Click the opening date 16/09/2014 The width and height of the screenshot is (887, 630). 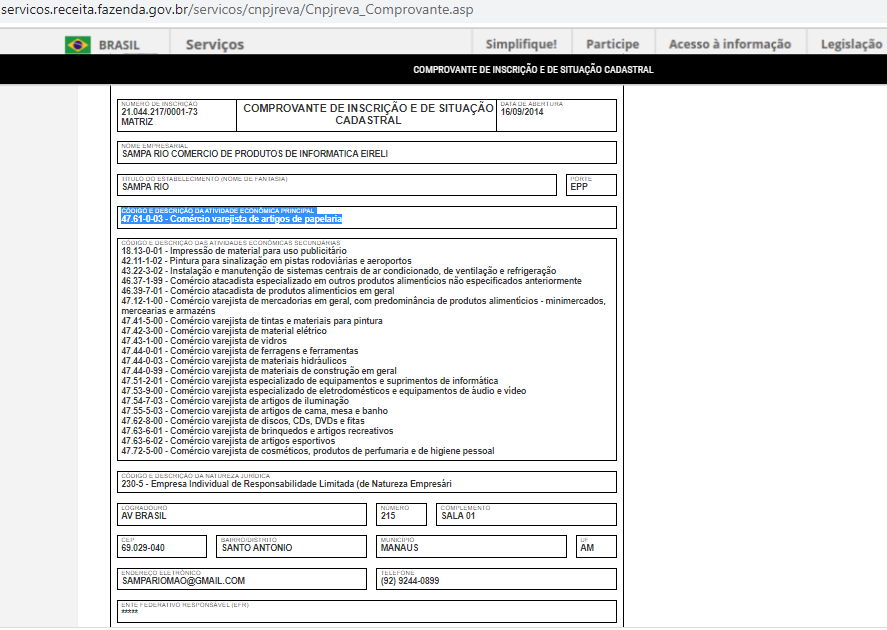click(x=522, y=112)
